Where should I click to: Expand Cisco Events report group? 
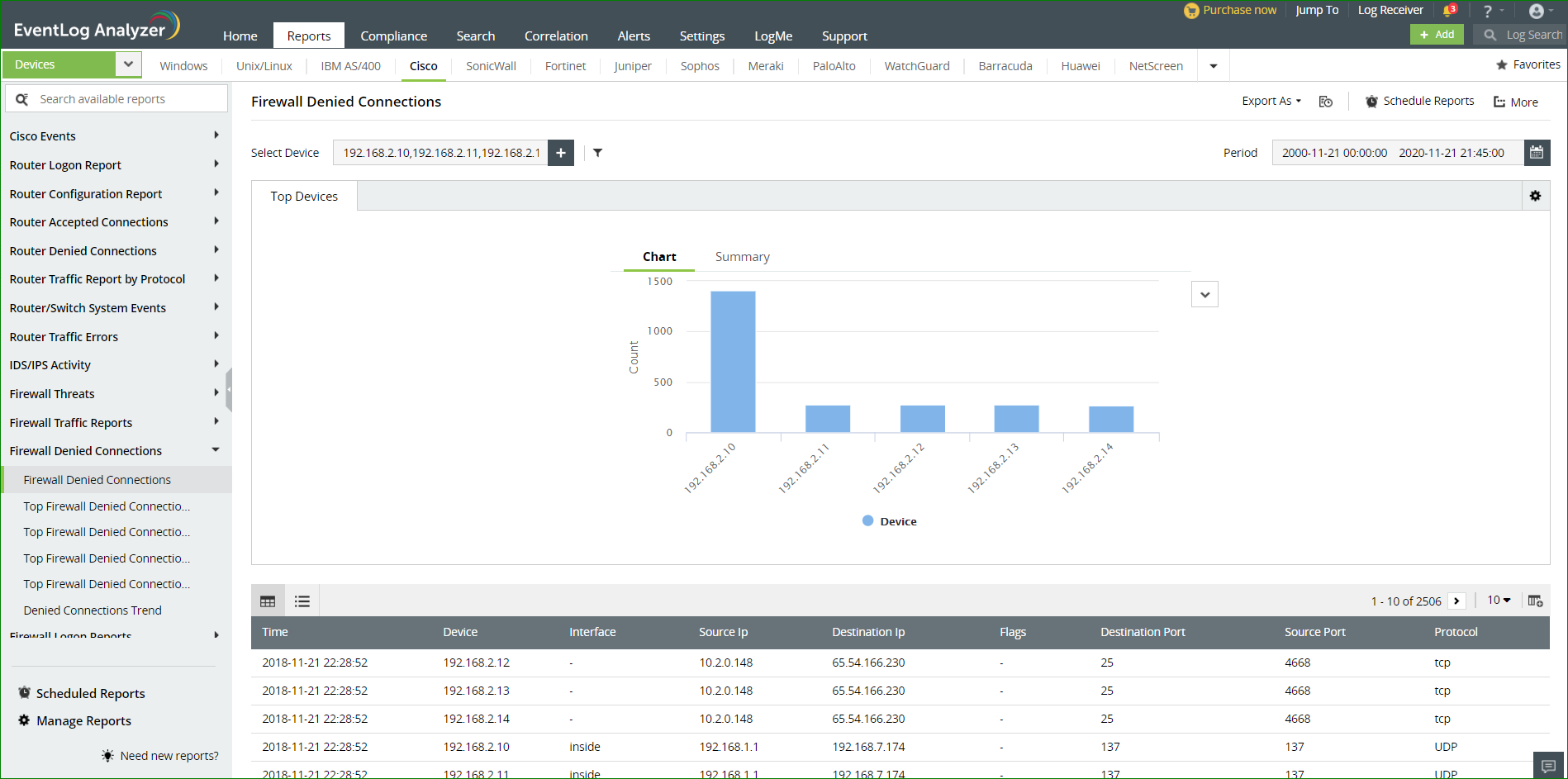216,135
